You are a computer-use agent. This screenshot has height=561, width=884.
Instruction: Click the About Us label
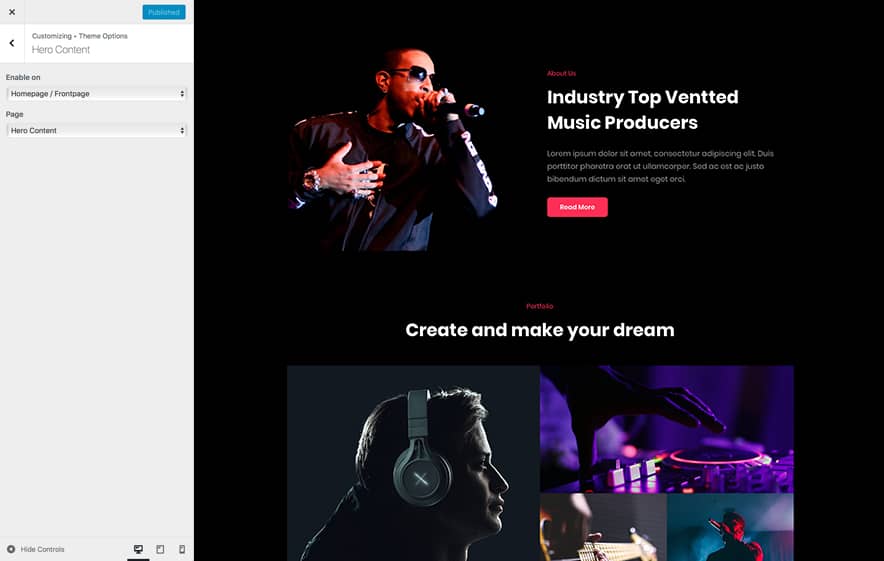coord(561,73)
